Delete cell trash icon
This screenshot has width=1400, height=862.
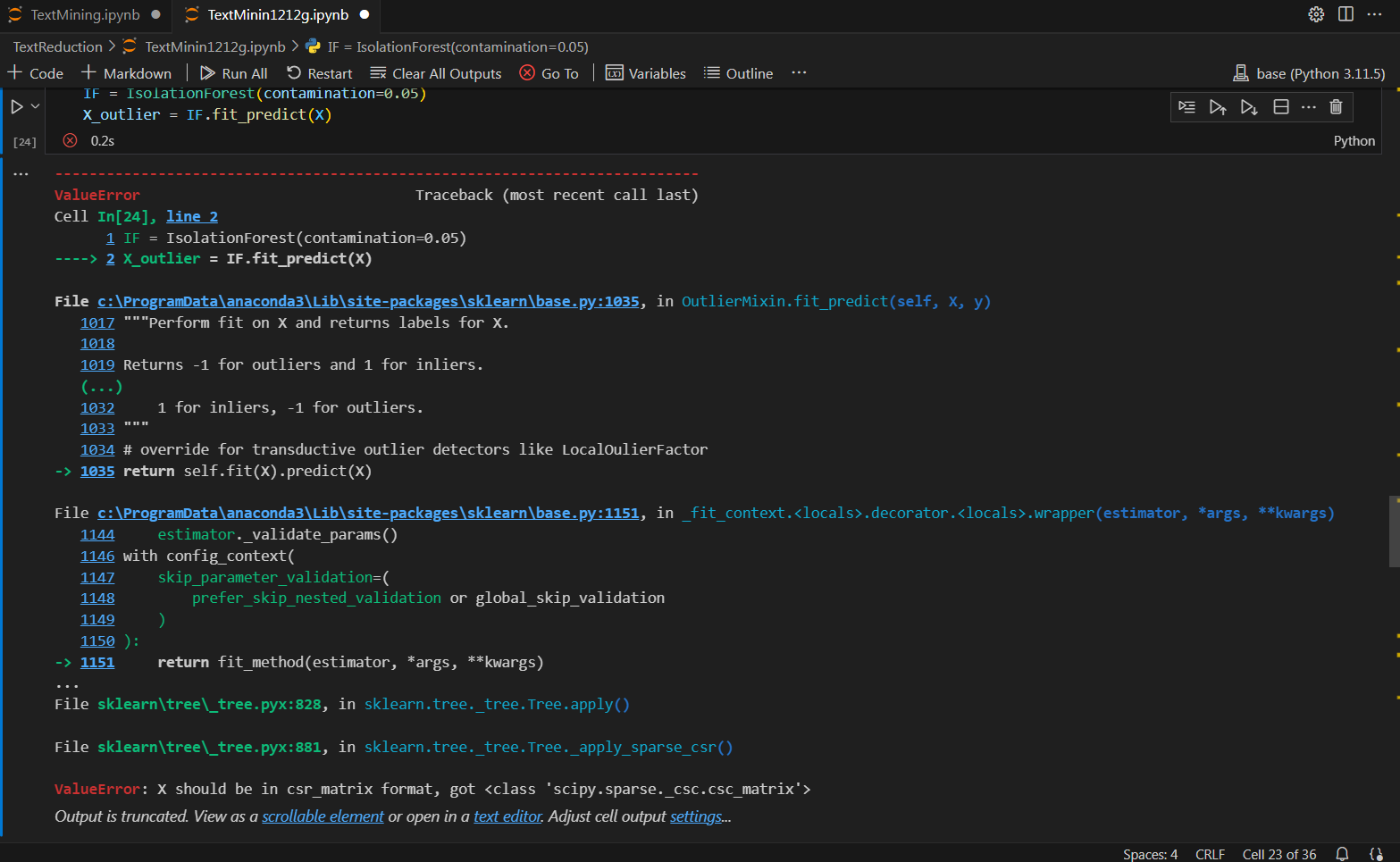click(x=1337, y=107)
